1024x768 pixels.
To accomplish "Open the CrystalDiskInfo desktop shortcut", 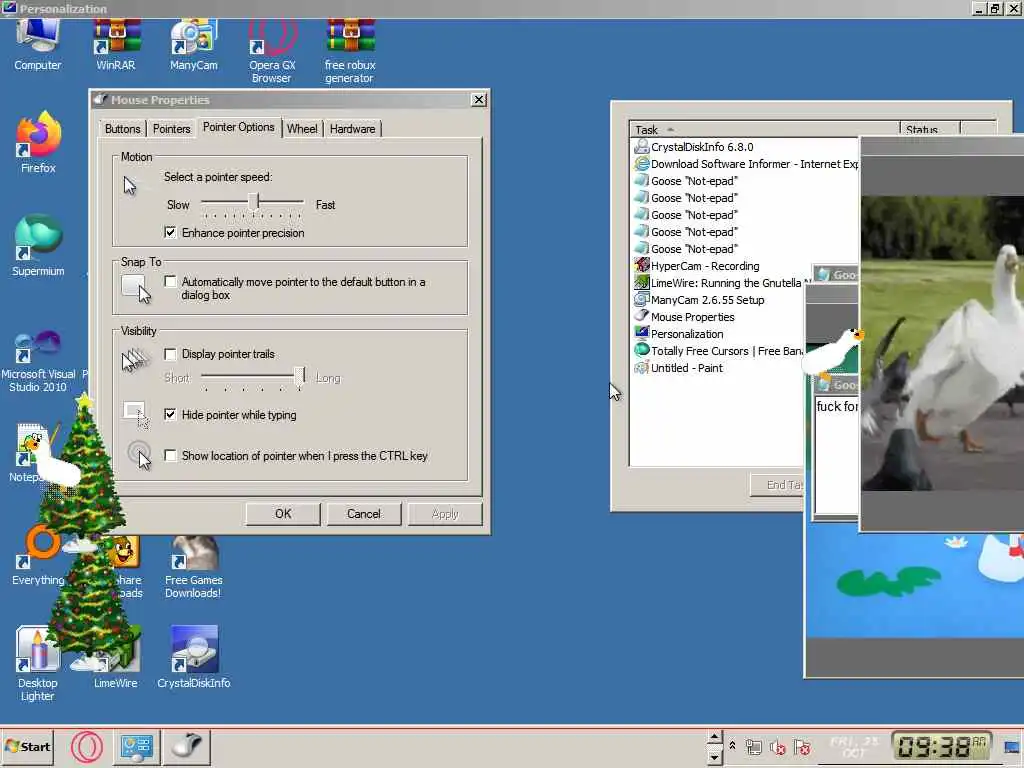I will click(193, 657).
